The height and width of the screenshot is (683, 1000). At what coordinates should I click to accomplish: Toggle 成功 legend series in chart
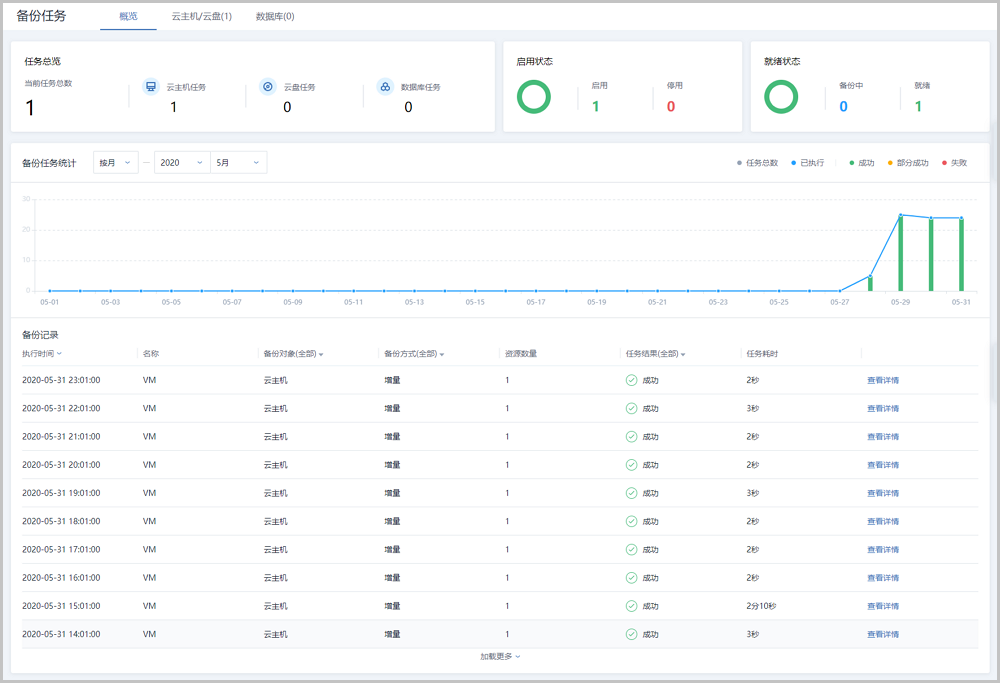click(x=861, y=163)
